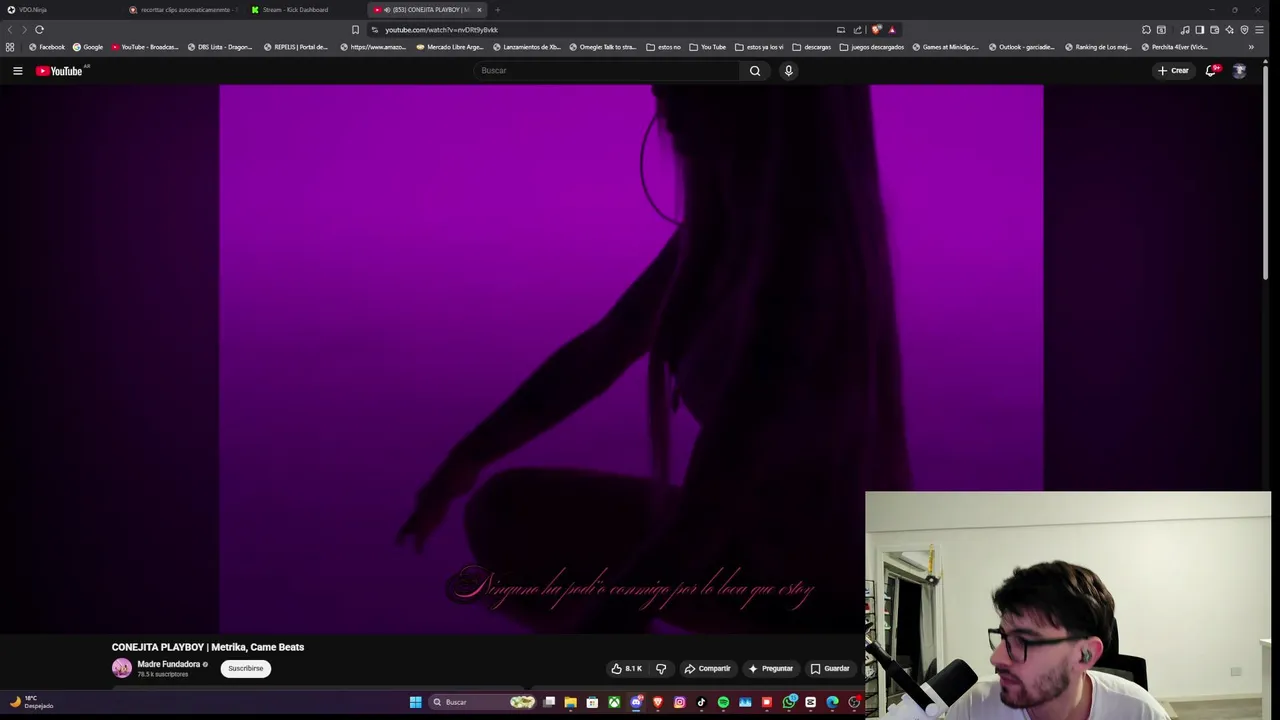1280x720 pixels.
Task: Open Xbox app from the taskbar
Action: [614, 702]
